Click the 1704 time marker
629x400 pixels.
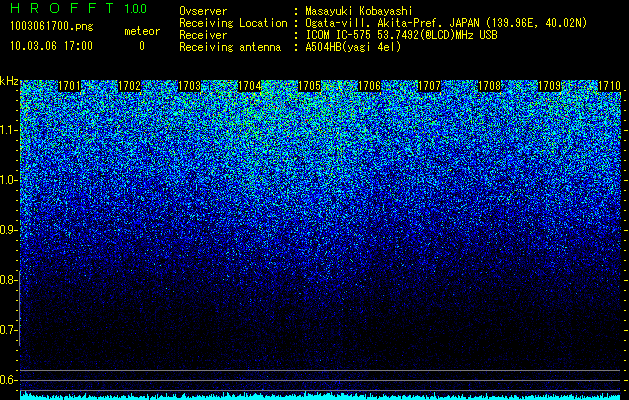(x=250, y=86)
